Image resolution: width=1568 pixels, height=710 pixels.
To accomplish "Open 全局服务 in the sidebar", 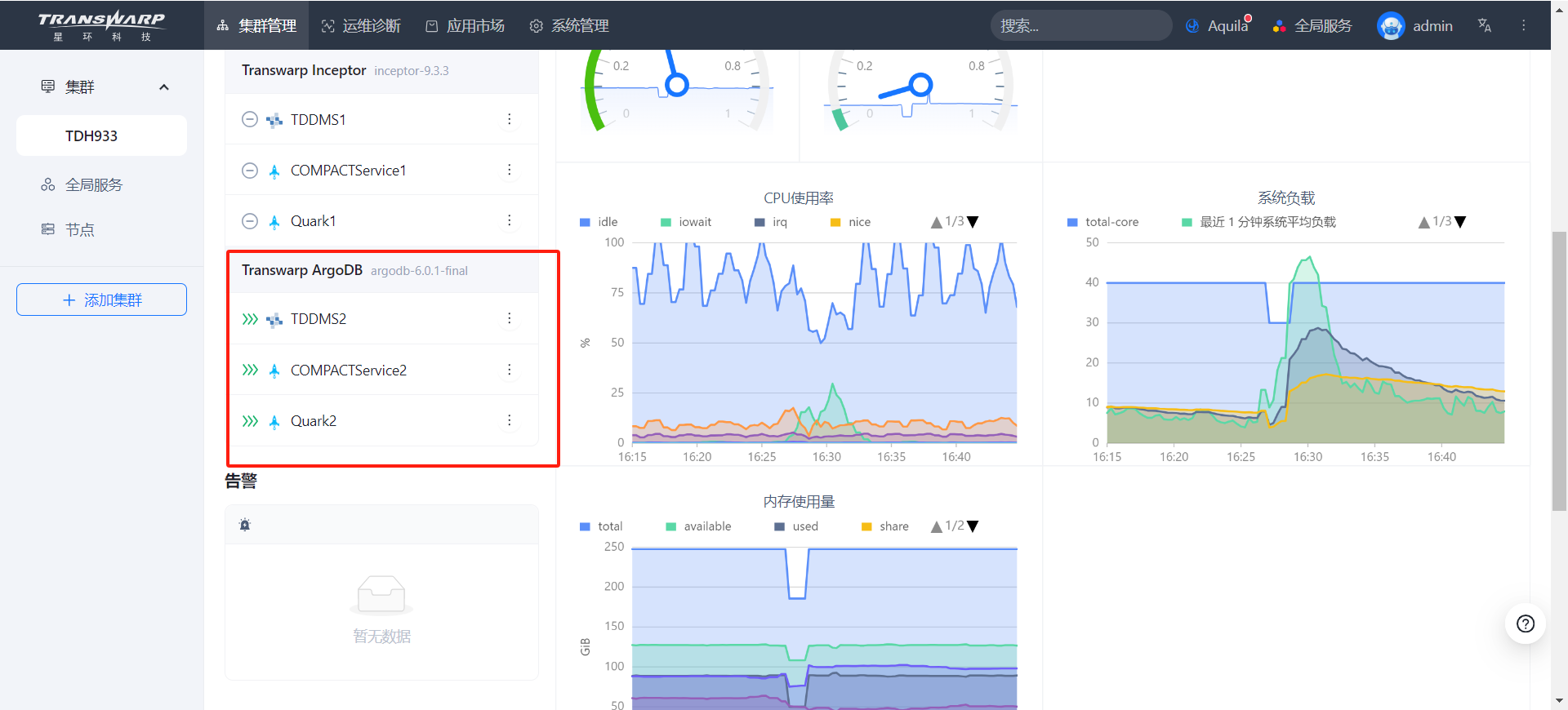I will pos(93,184).
